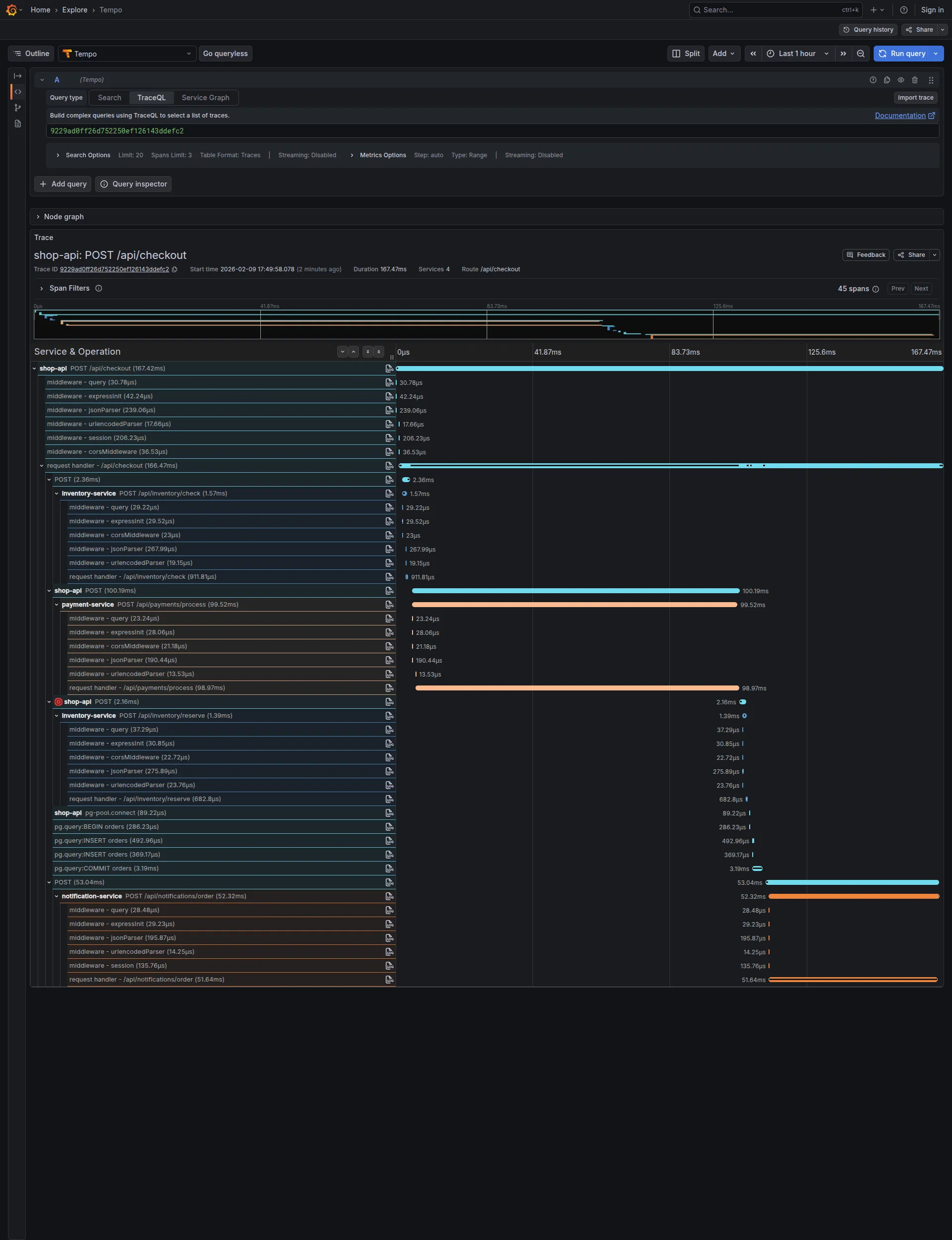Open the Documentation link
Screen dimensions: 952x1240
(900, 116)
